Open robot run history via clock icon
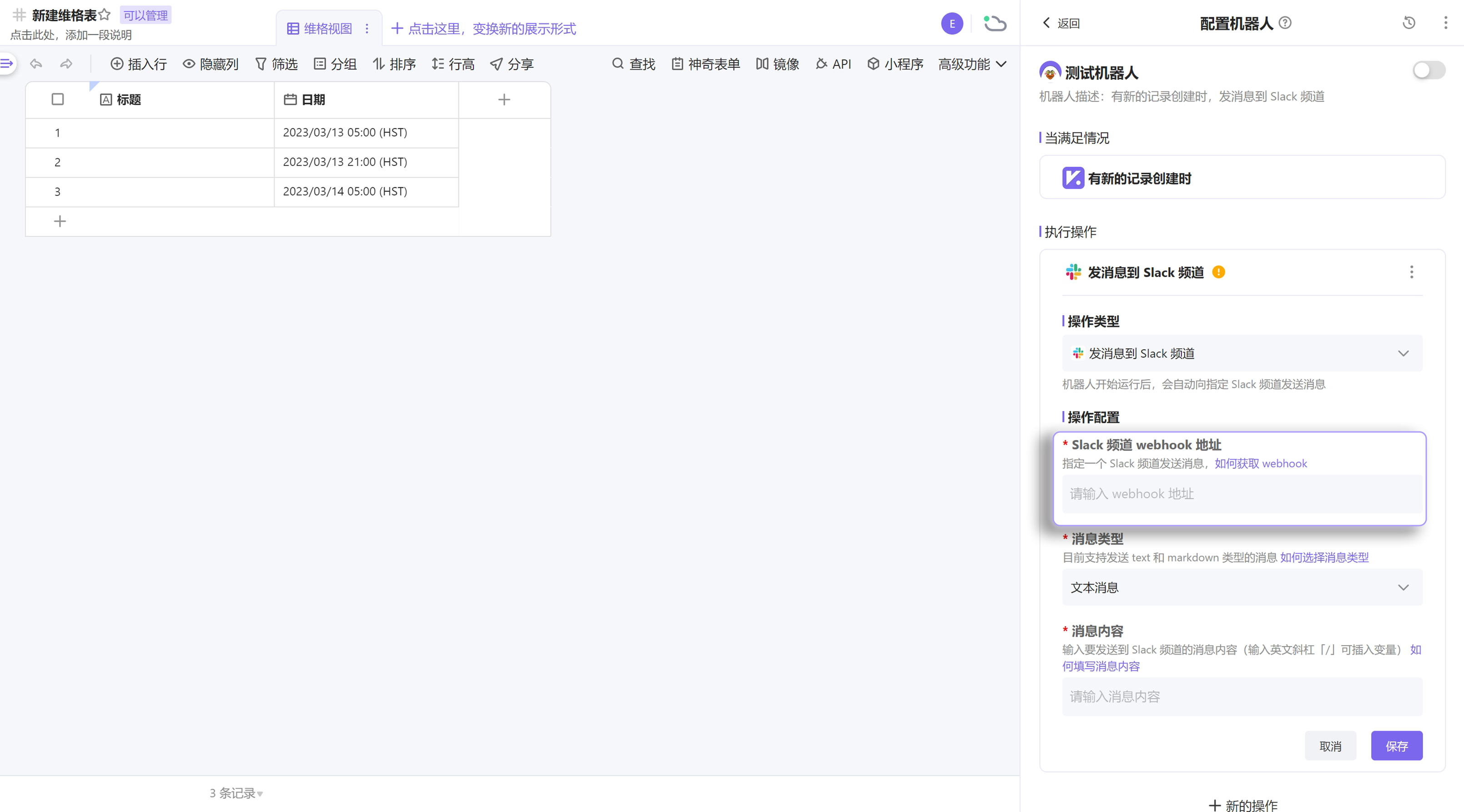The height and width of the screenshot is (812, 1464). (1409, 23)
